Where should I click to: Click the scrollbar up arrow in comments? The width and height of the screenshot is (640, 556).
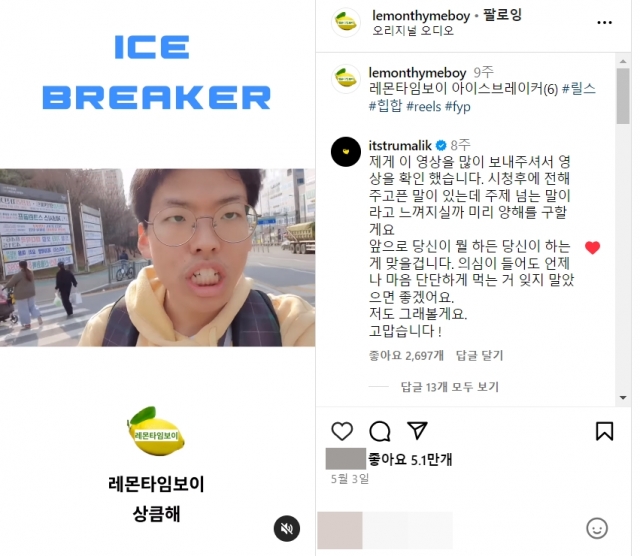pos(623,62)
